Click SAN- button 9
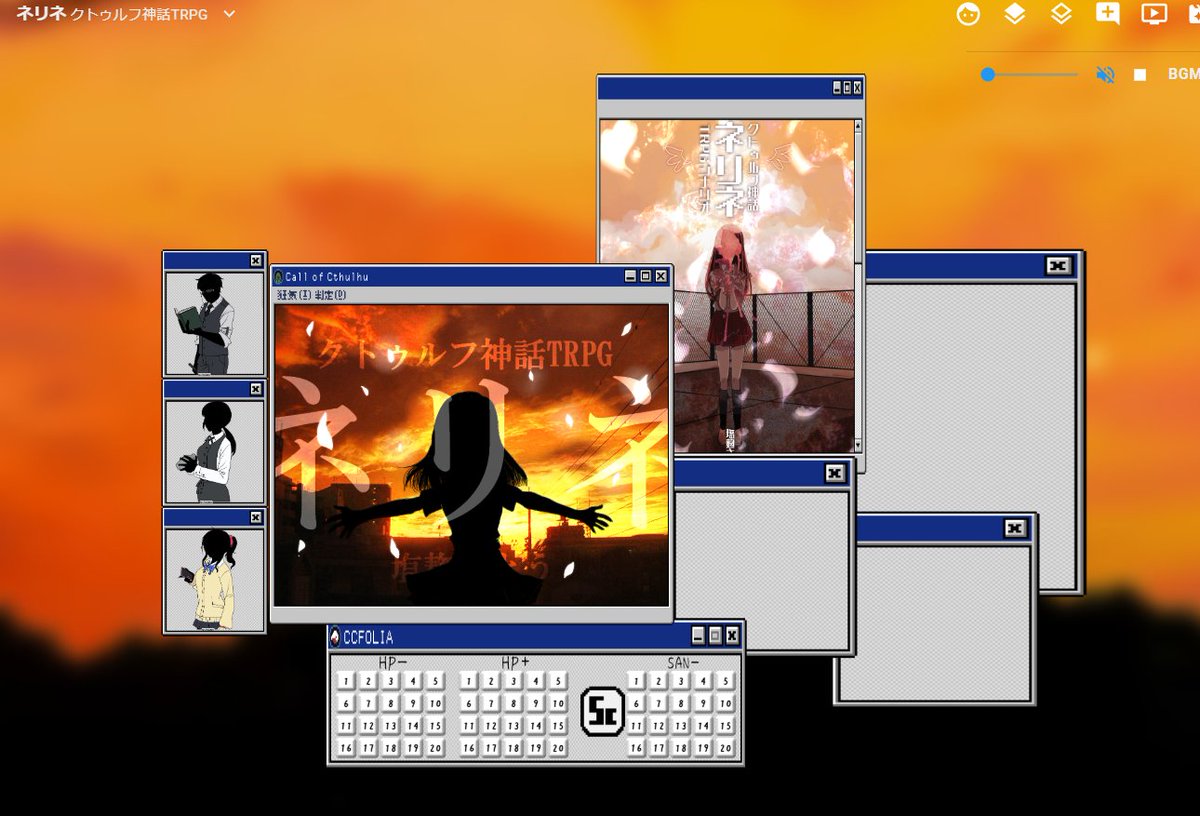1200x816 pixels. pyautogui.click(x=704, y=703)
